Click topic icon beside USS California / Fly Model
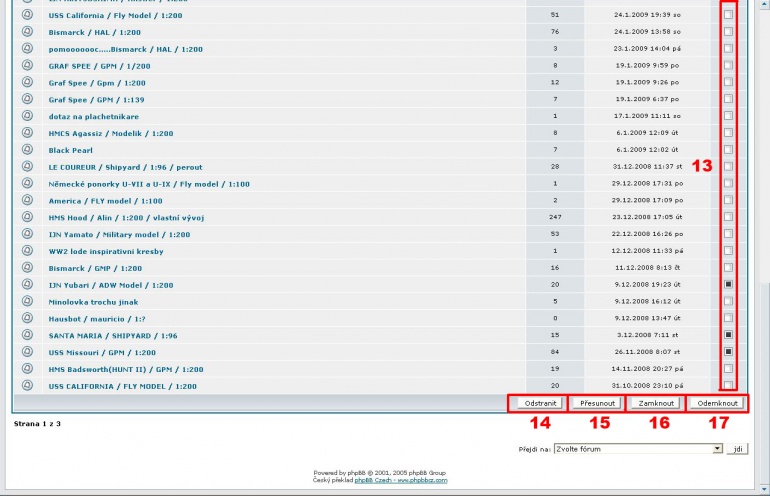Viewport: 770px width, 496px height. click(x=28, y=15)
